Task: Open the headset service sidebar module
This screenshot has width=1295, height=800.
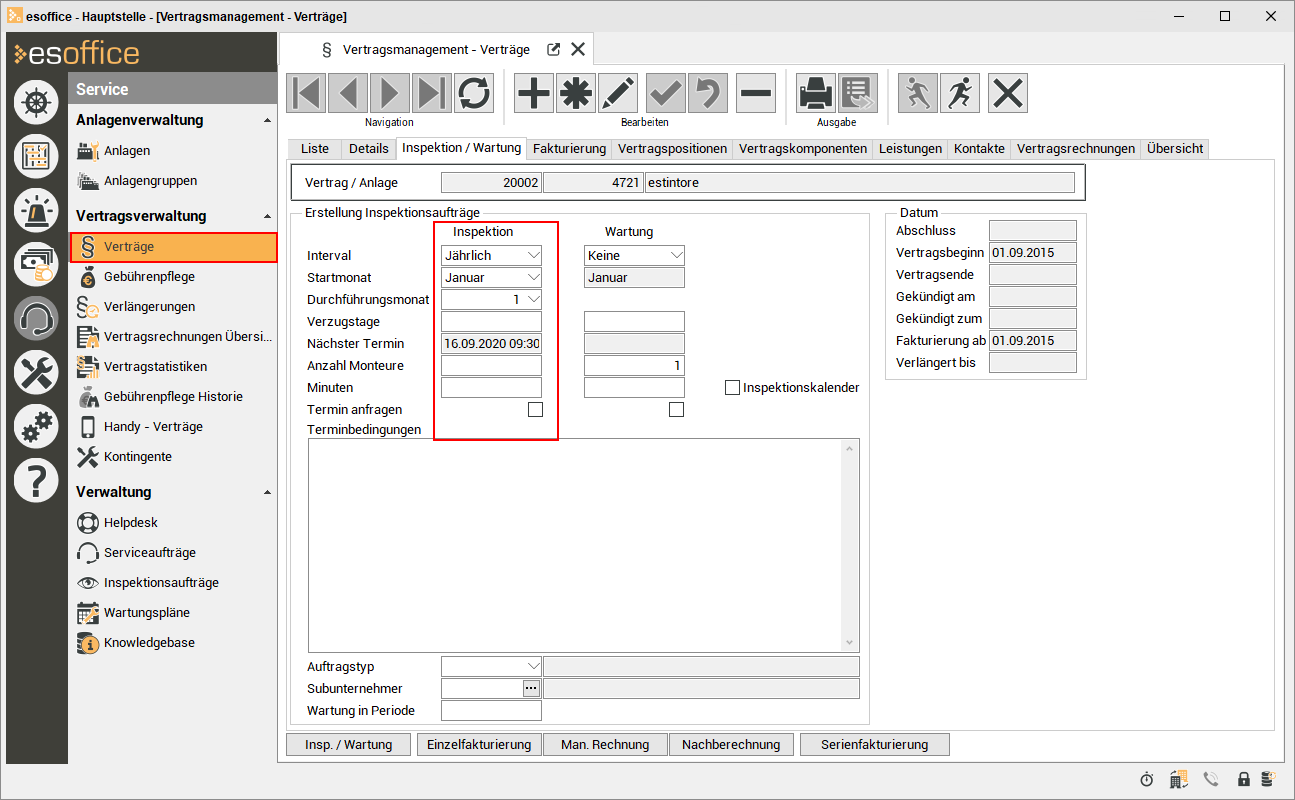Action: click(36, 319)
